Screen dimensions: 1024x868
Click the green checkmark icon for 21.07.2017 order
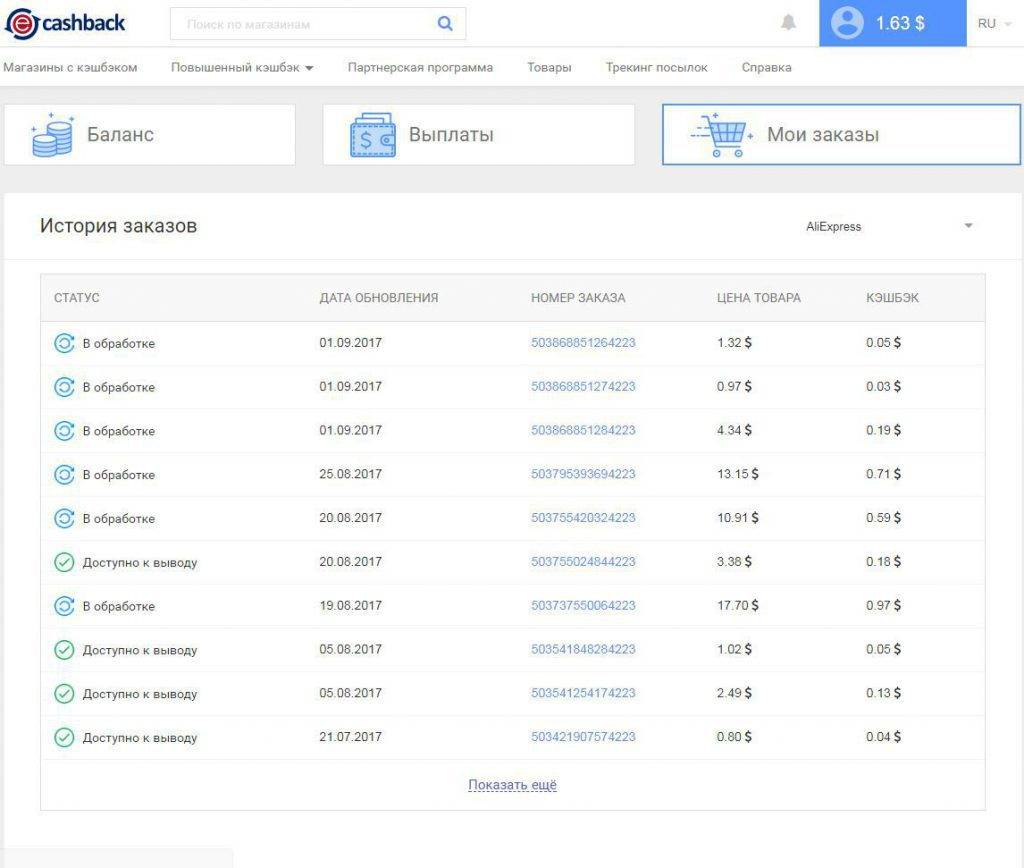click(64, 738)
